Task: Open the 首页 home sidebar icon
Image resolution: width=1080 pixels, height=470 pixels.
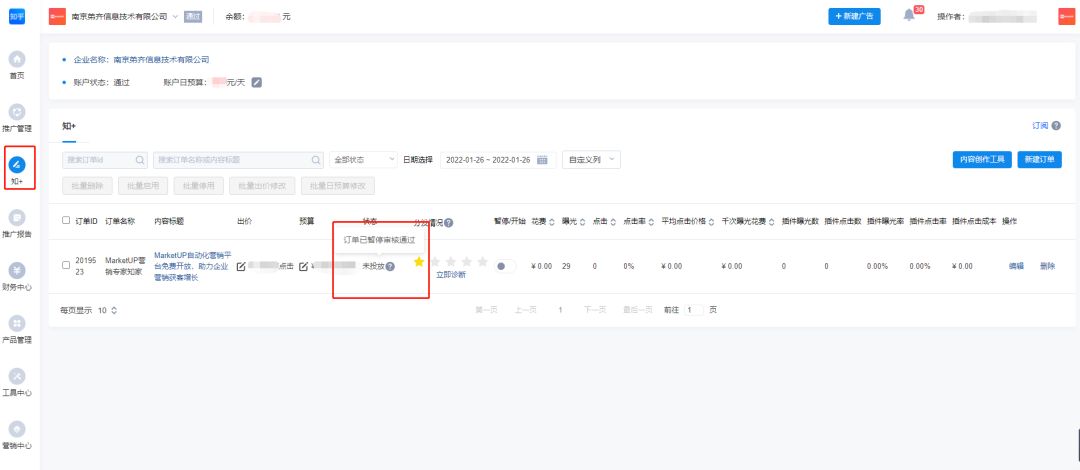Action: tap(17, 60)
